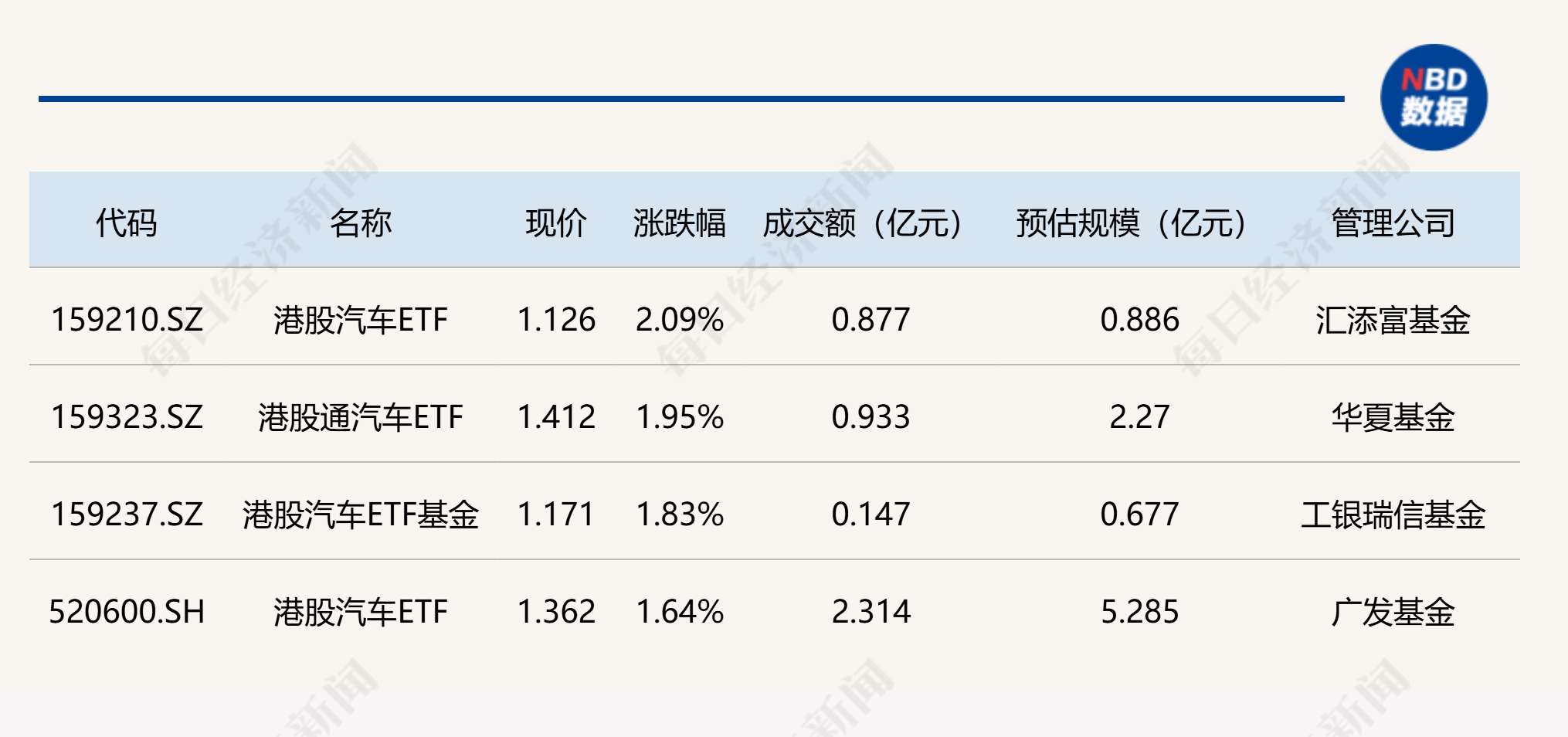Click 广发基金 management company
The image size is (1568, 737).
coord(1393,612)
